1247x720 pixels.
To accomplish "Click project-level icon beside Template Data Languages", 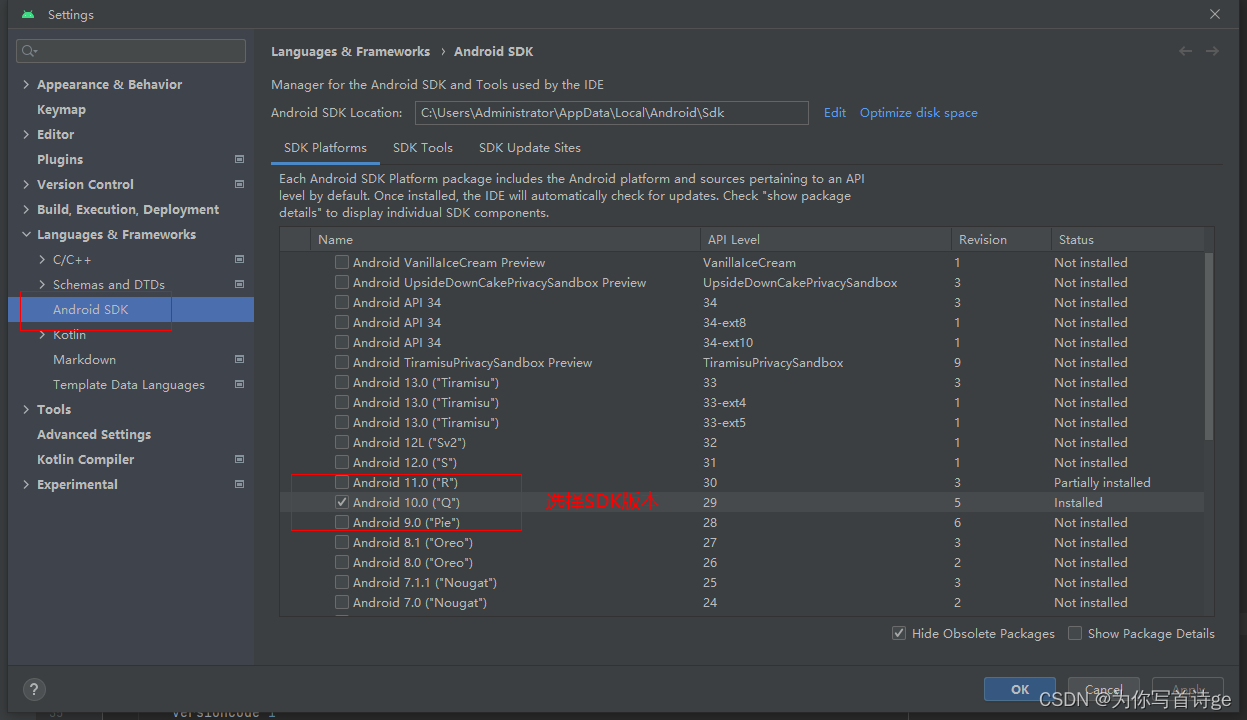I will point(239,384).
